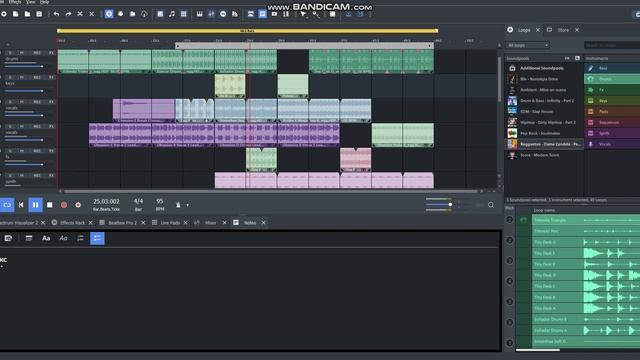
Task: Click the microphone icon beside Vocals instrument
Action: [x=591, y=144]
